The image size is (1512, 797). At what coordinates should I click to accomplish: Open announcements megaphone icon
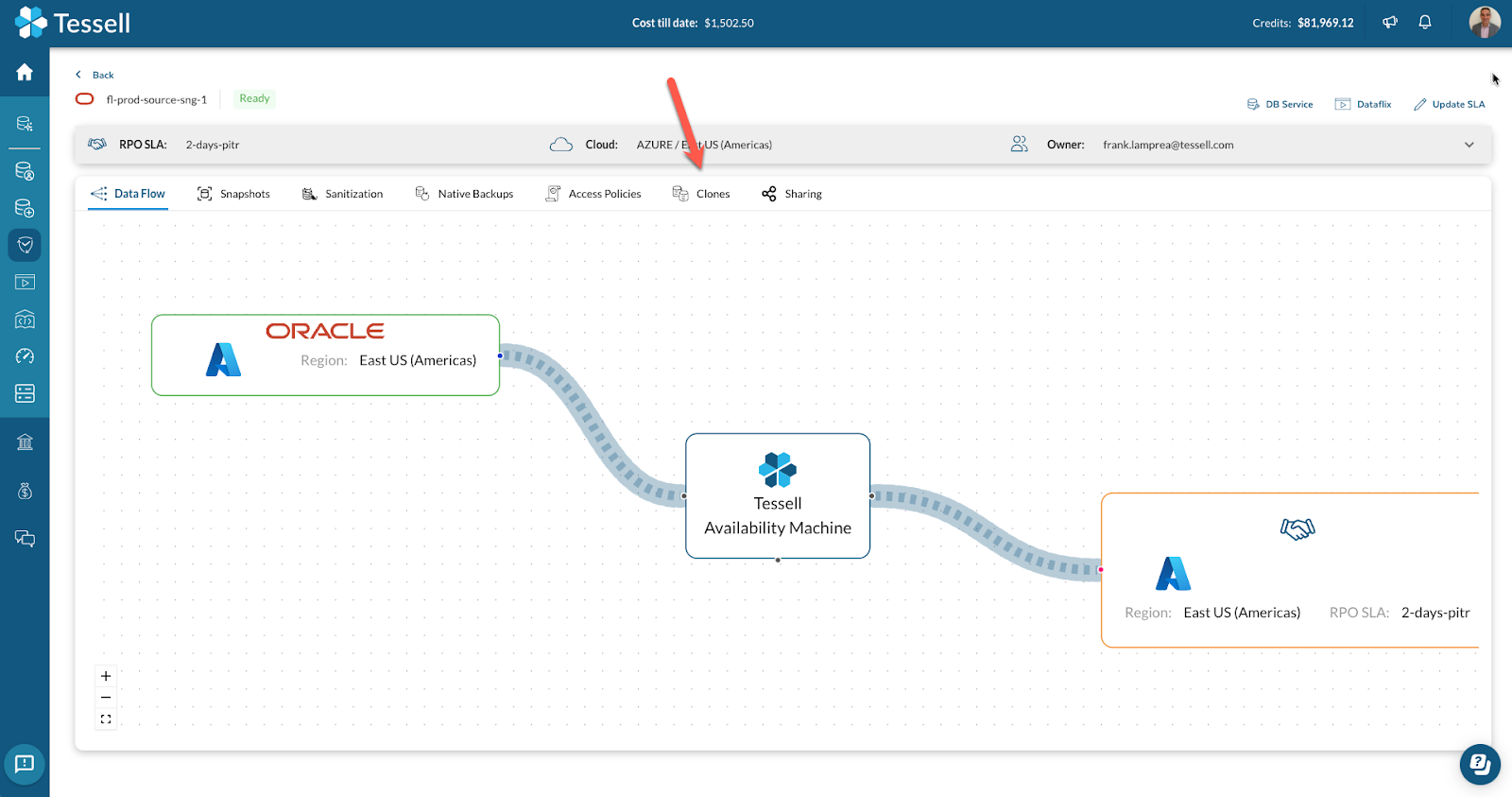pos(1390,23)
